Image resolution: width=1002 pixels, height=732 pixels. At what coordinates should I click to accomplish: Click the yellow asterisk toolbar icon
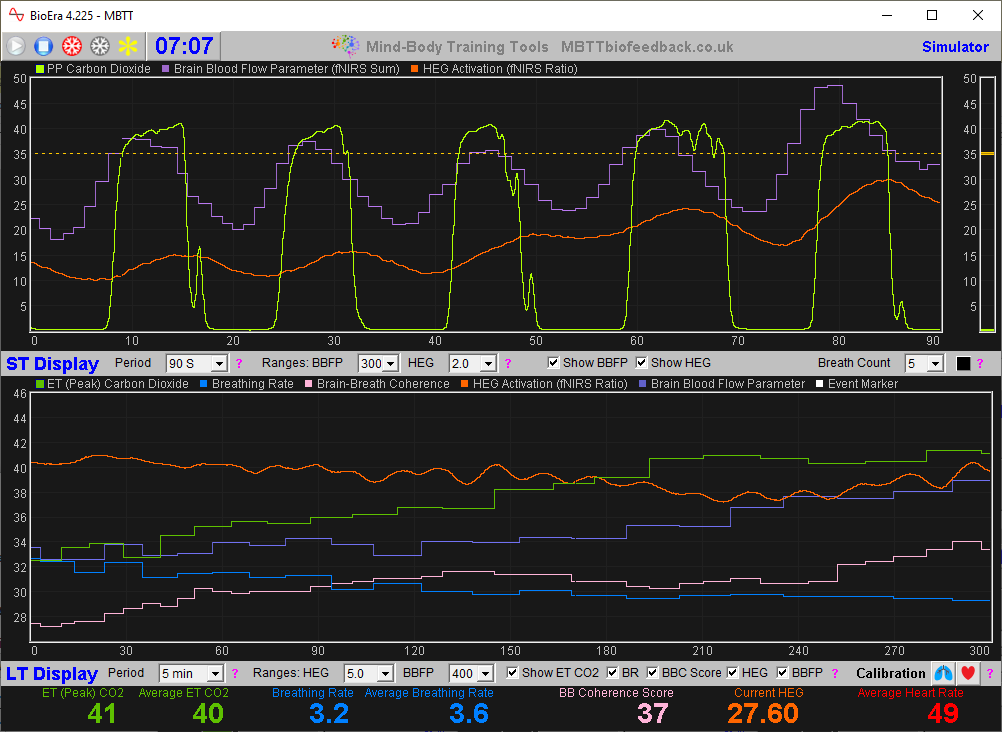click(x=126, y=45)
